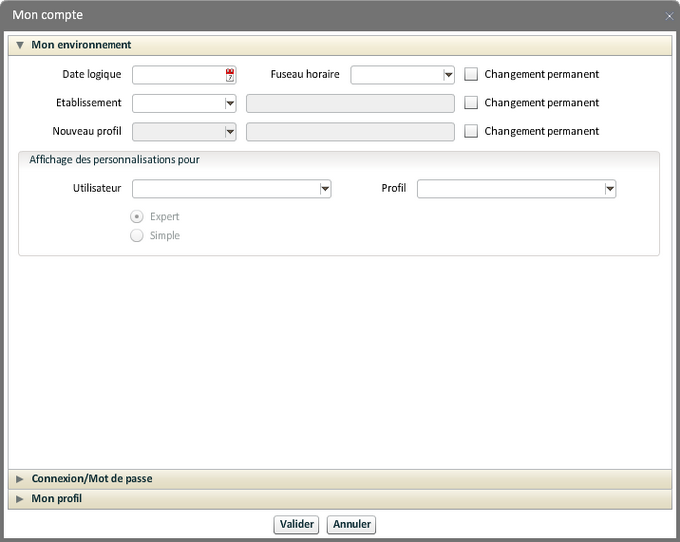This screenshot has width=680, height=542.
Task: Focus the Utilisateur text field
Action: (x=225, y=189)
